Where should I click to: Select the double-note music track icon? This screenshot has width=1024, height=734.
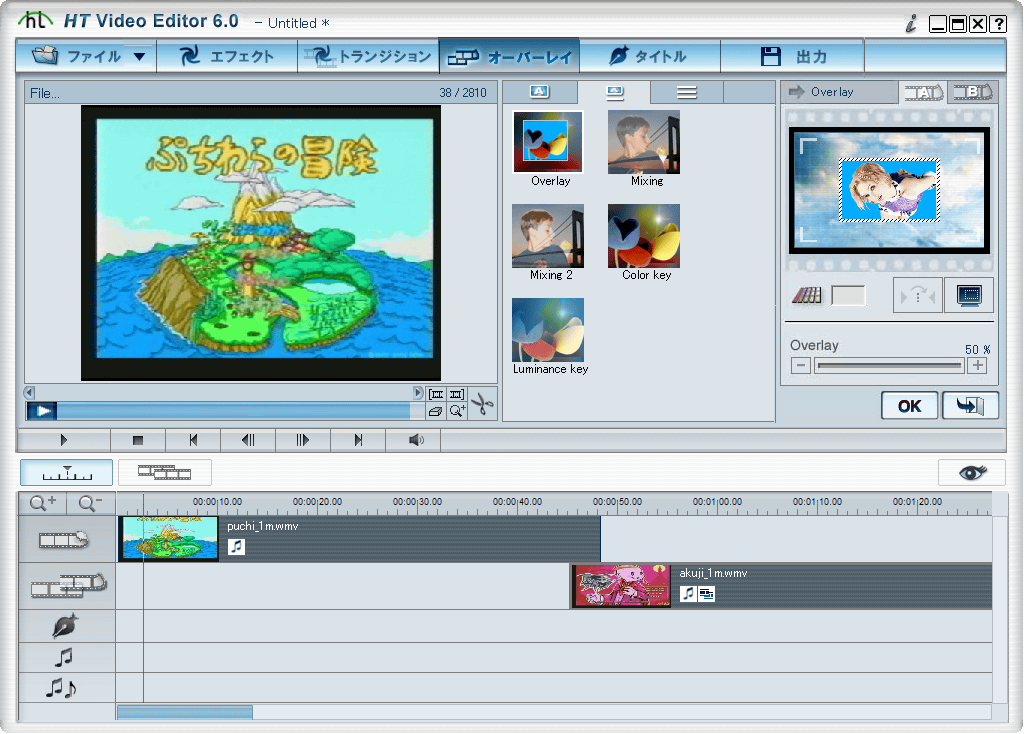click(61, 688)
